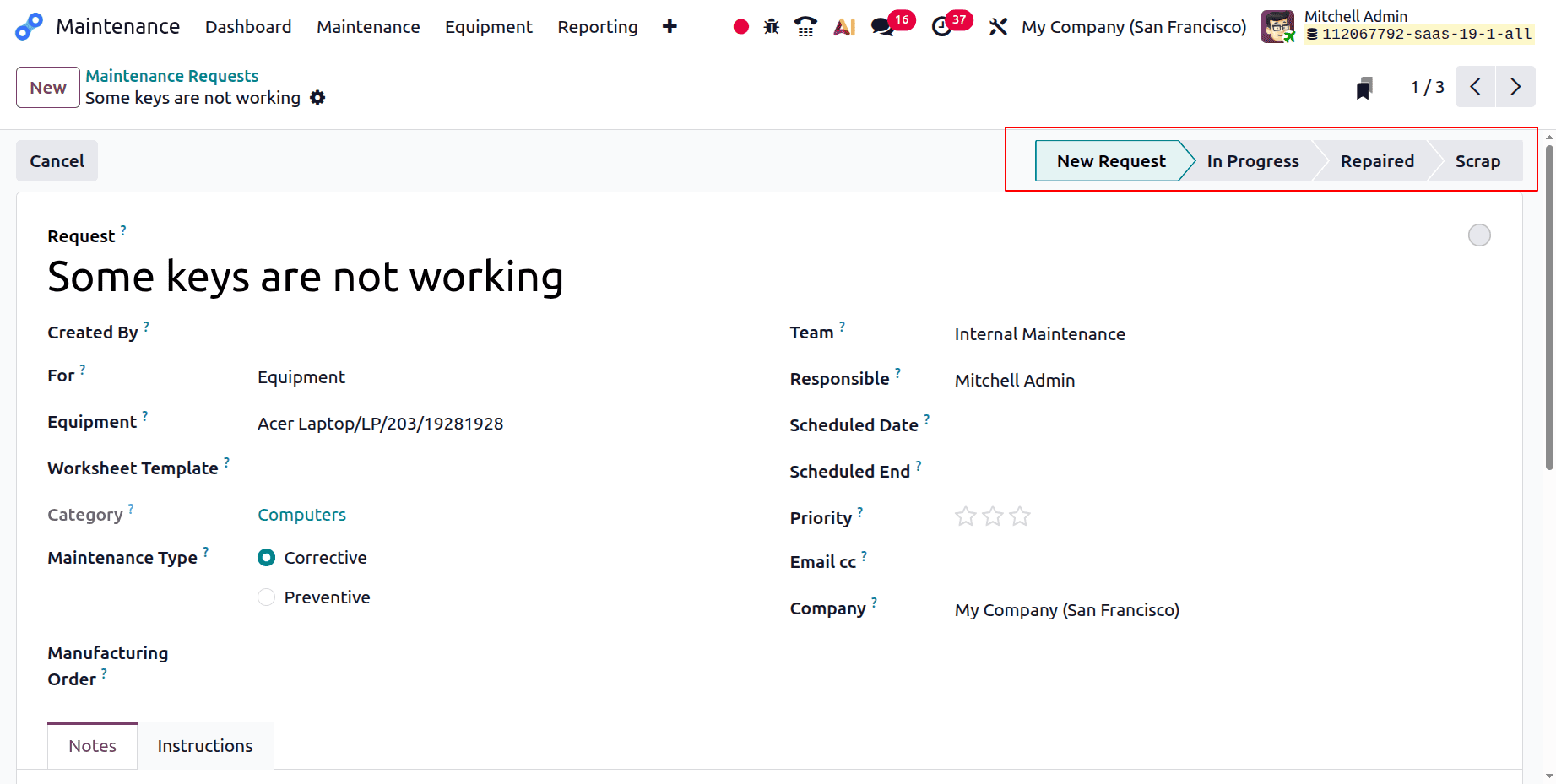Click the 1 / 3 pager counter
This screenshot has height=784, width=1556.
click(1428, 87)
